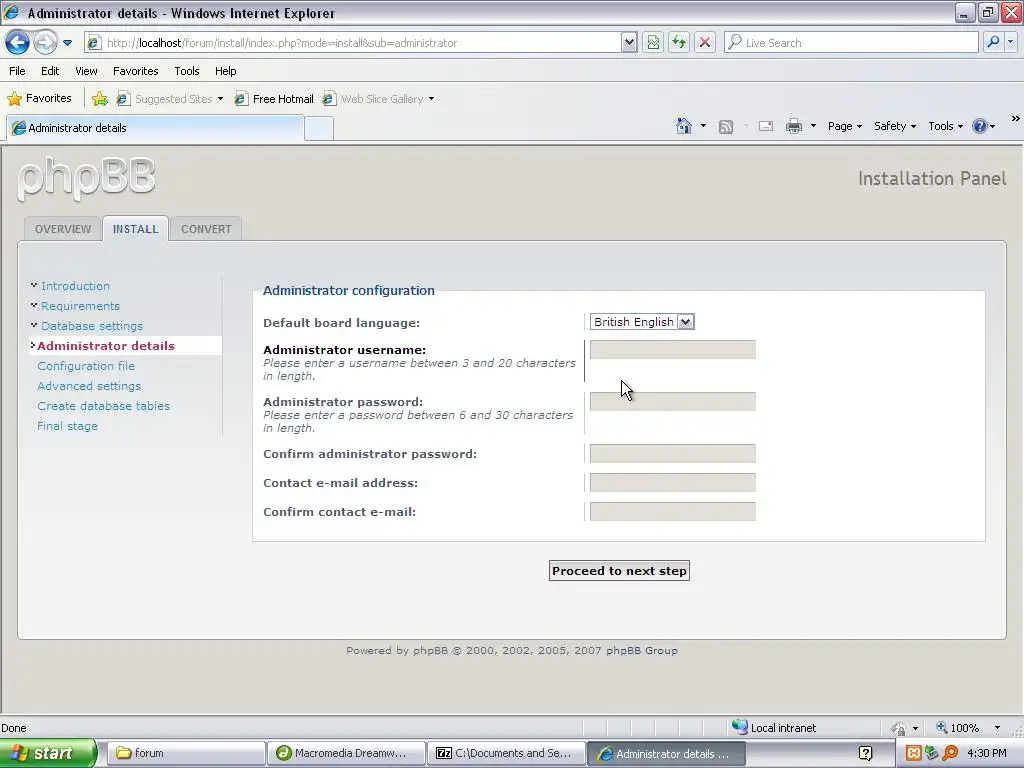Open the recent pages dropdown arrow
The image size is (1024, 768).
pyautogui.click(x=67, y=43)
